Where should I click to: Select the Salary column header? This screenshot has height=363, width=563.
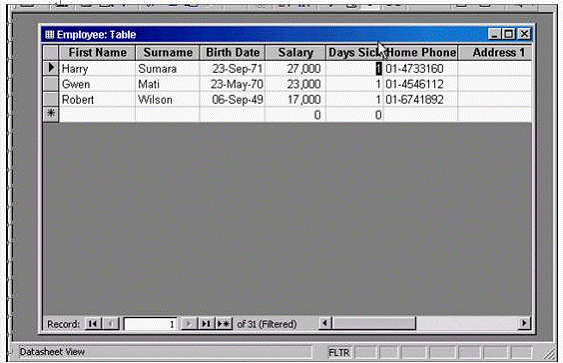[296, 53]
